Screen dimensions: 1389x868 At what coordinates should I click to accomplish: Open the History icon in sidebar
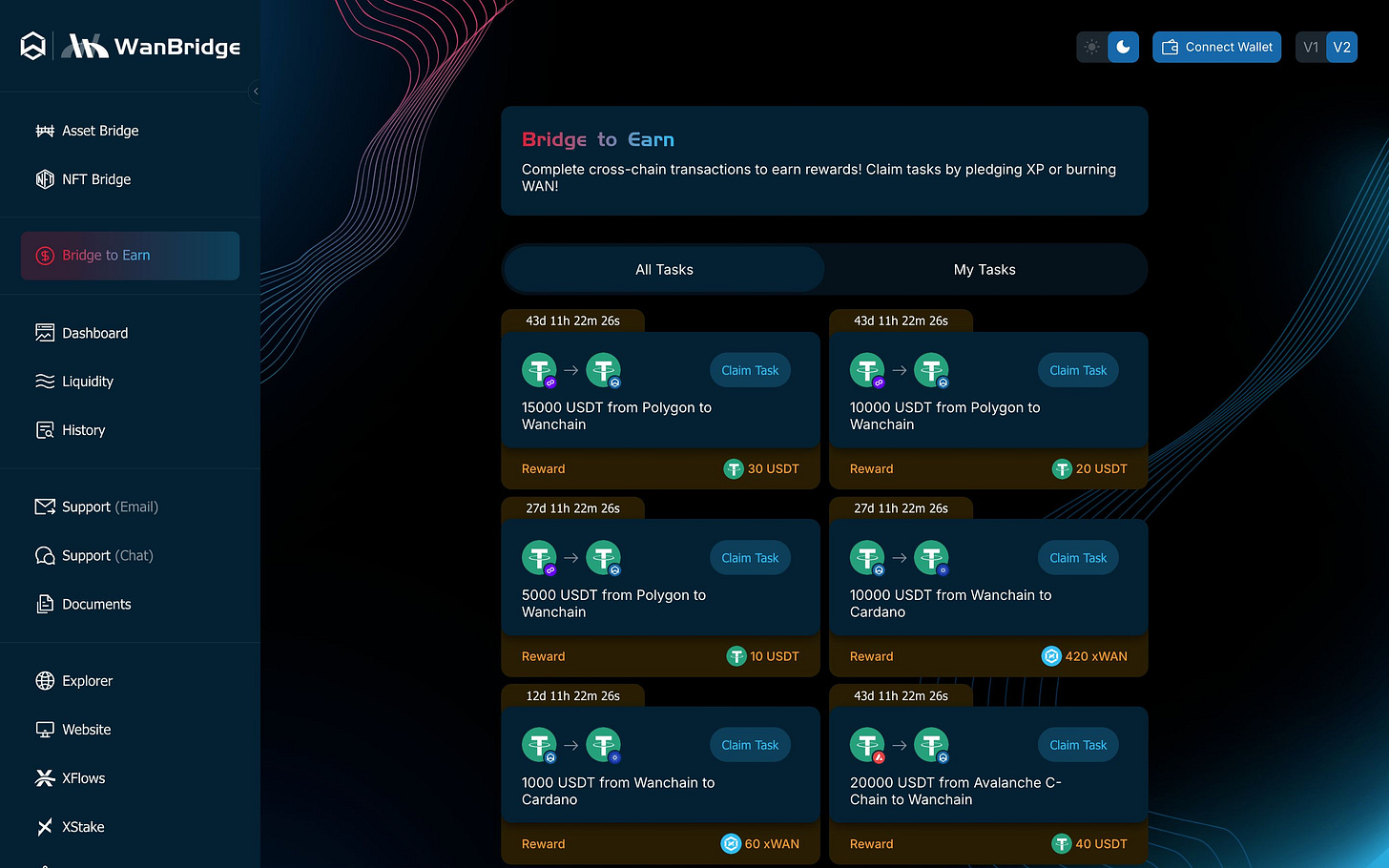click(x=45, y=430)
